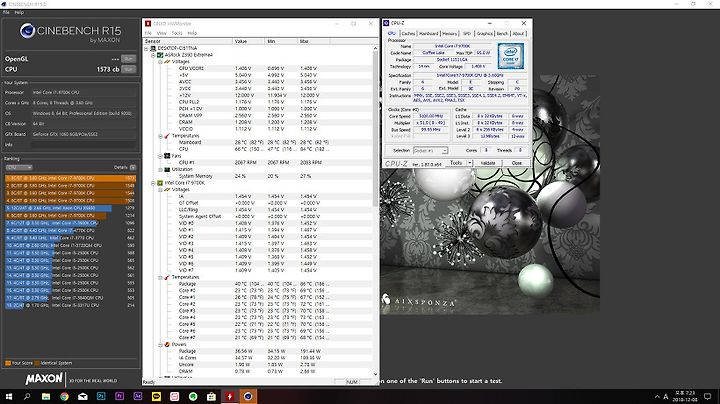Collapse the DESKTOP computer tree node

pyautogui.click(x=146, y=48)
